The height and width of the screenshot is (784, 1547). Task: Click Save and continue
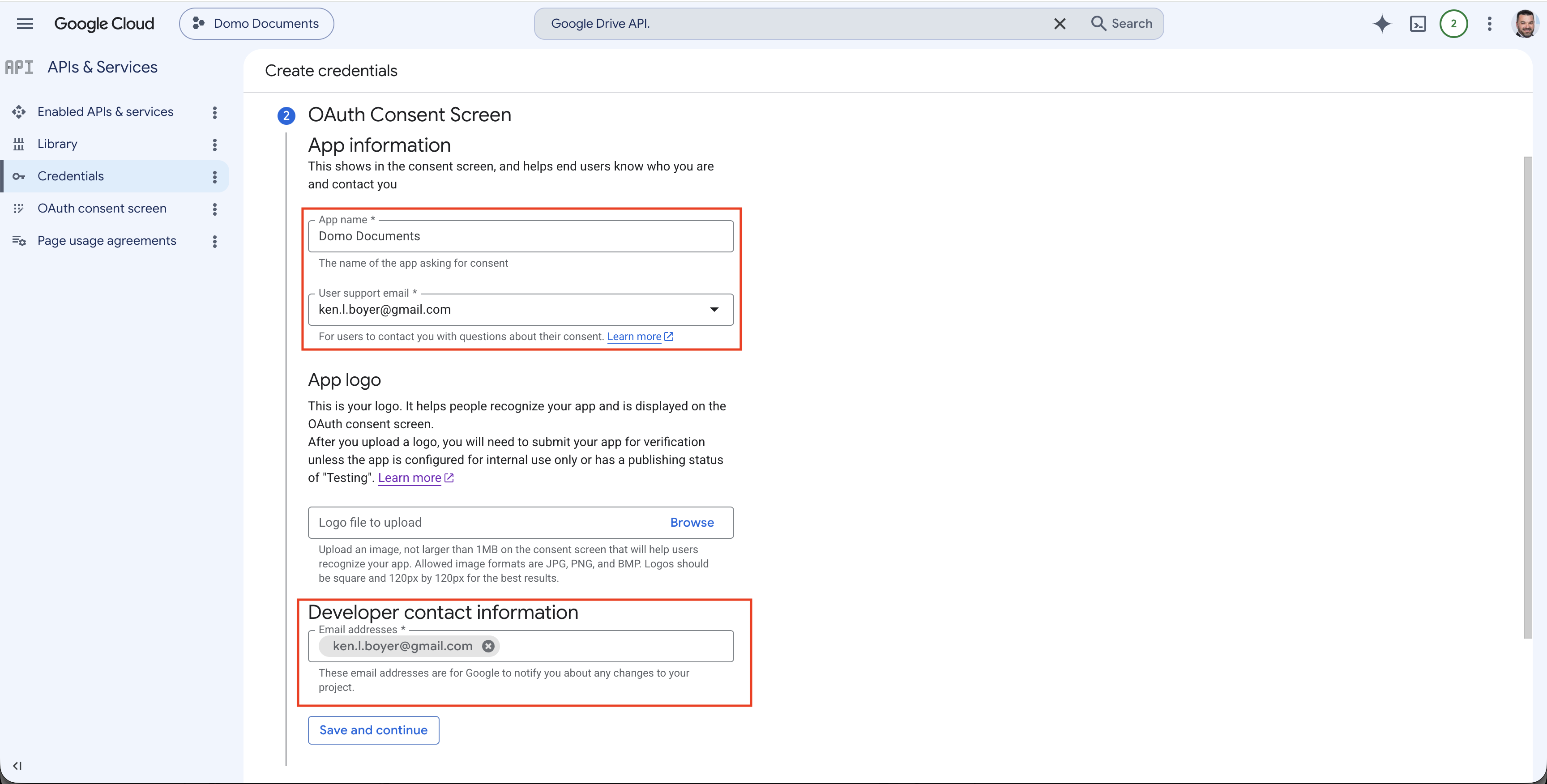[x=373, y=730]
